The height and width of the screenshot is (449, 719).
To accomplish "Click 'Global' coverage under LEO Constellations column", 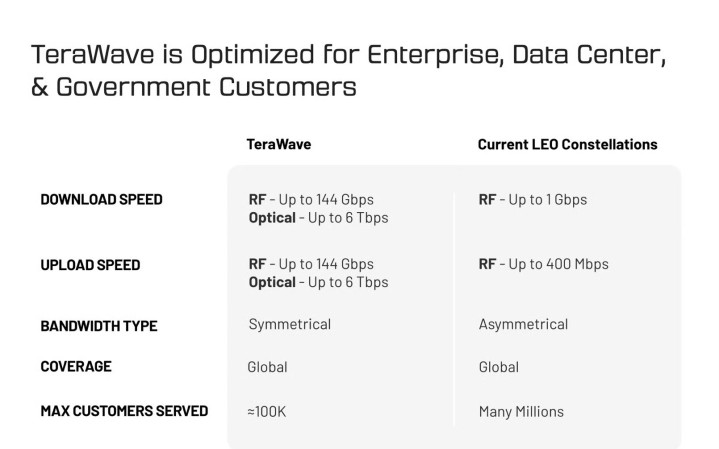I will pos(499,367).
